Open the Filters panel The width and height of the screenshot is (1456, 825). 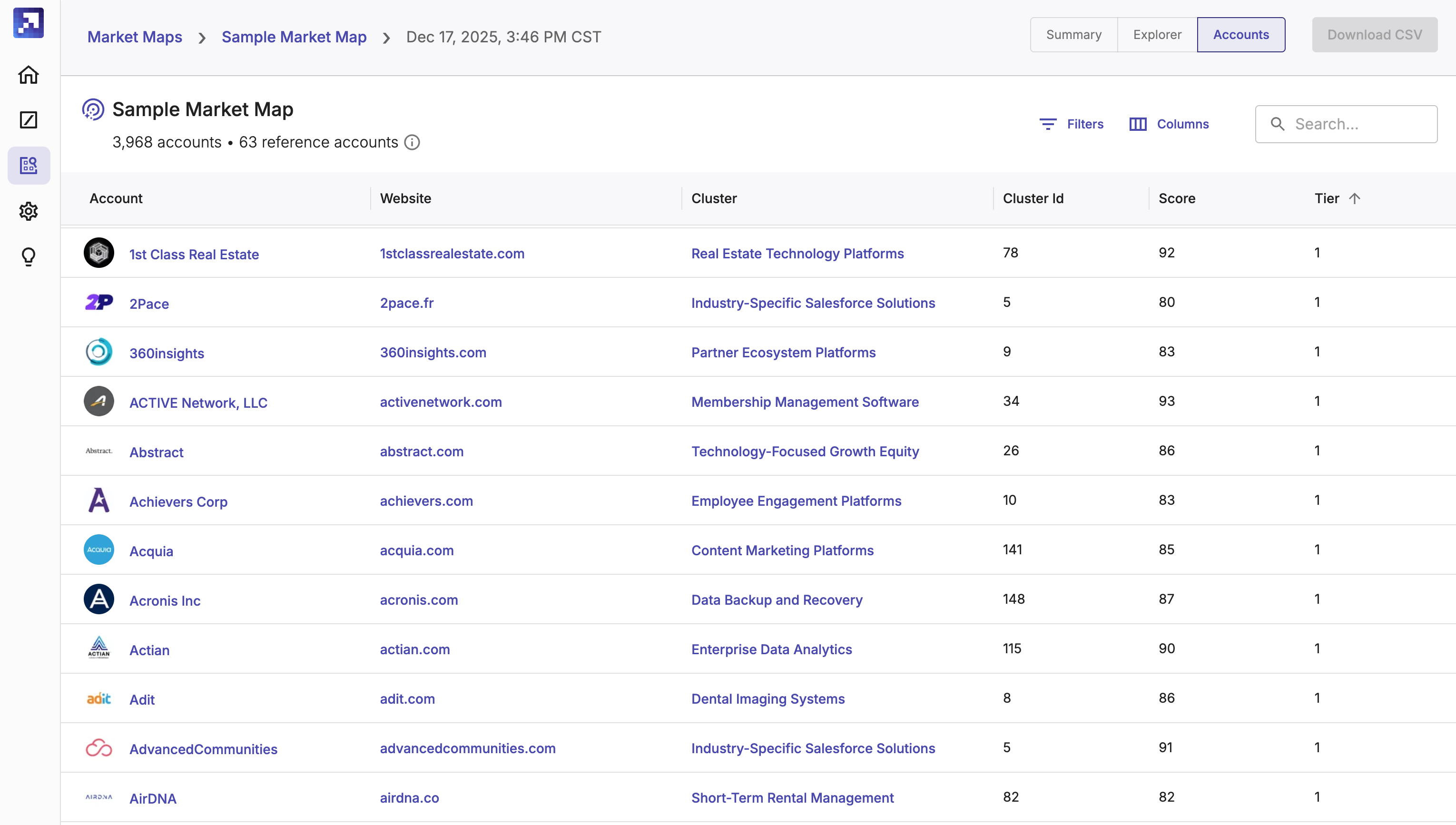pos(1072,124)
